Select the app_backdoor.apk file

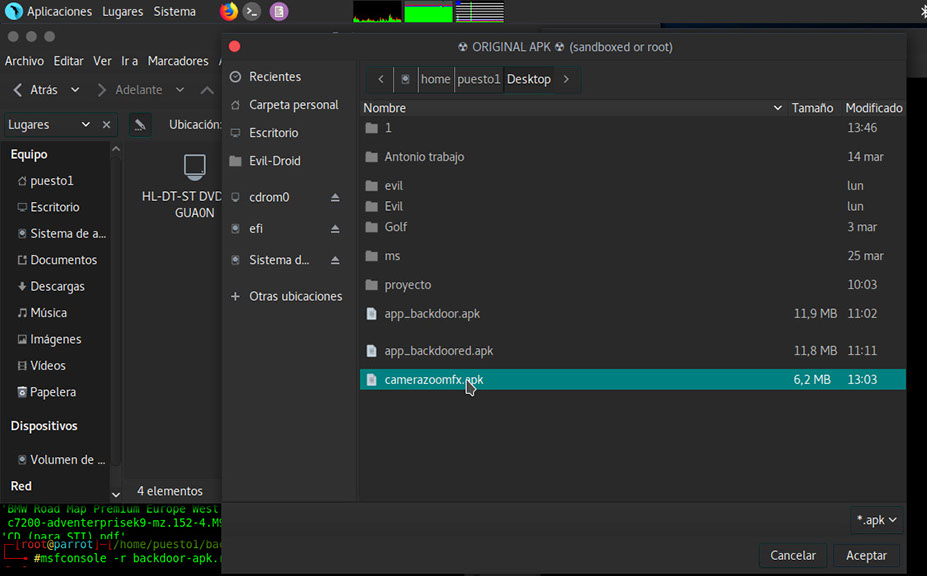pos(432,314)
